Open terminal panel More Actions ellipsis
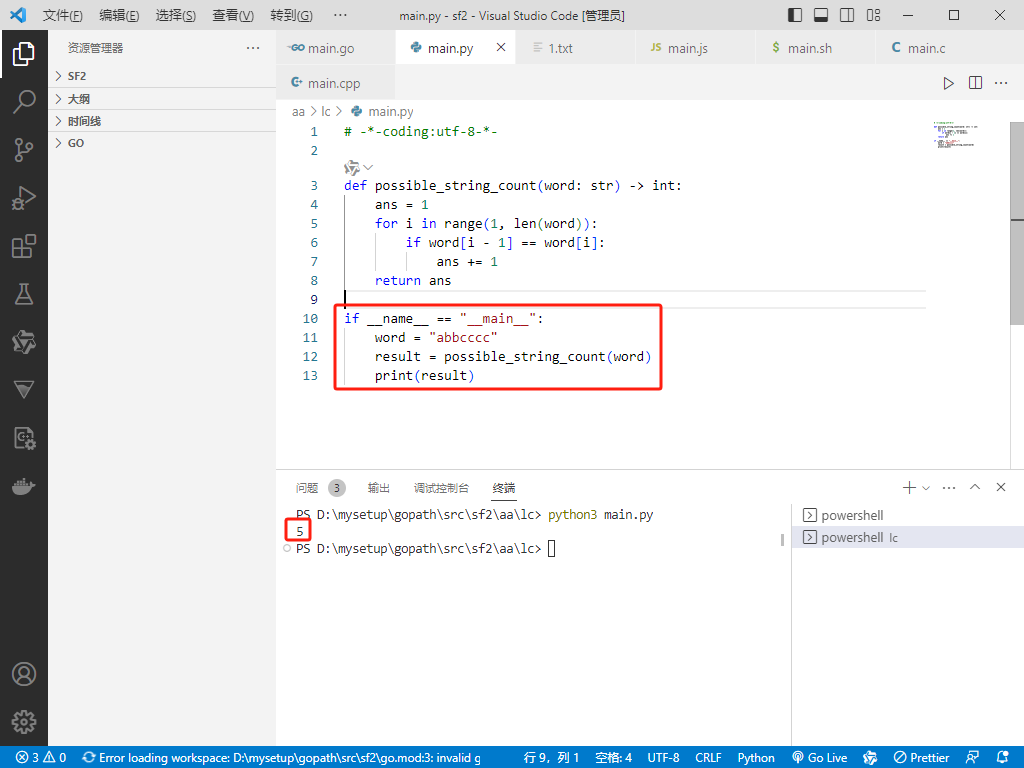 [949, 487]
